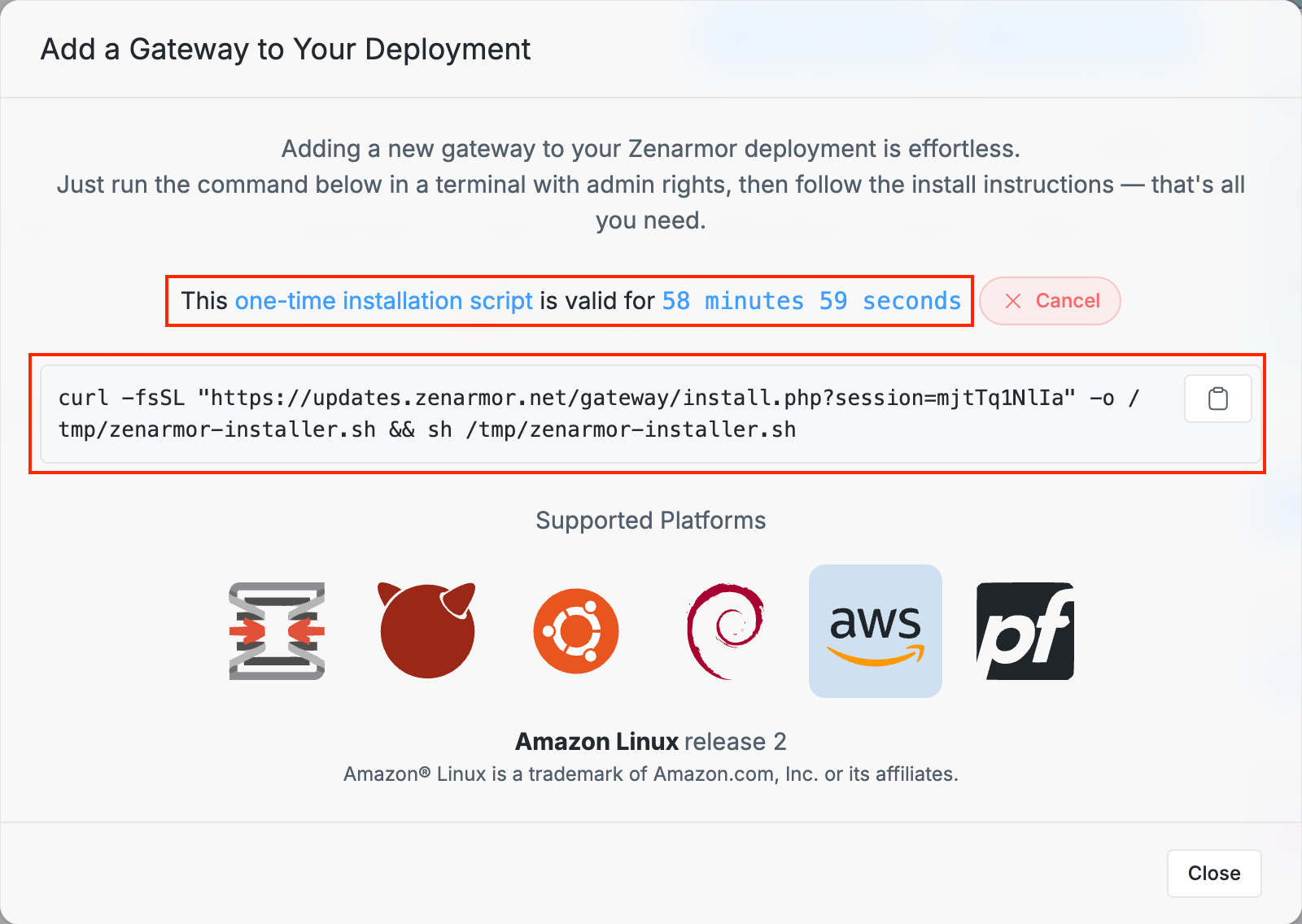The height and width of the screenshot is (924, 1302).
Task: Click the X icon inside the Cancel button
Action: [1012, 301]
